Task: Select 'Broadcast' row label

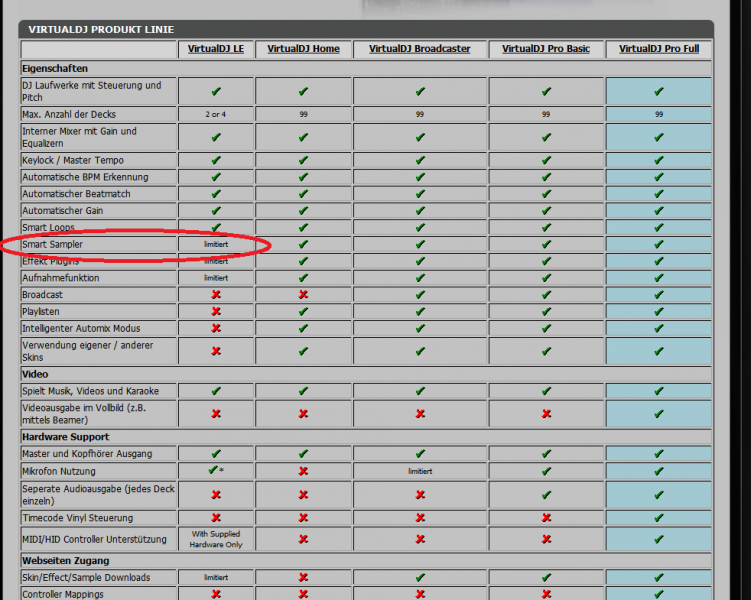Action: (42, 294)
